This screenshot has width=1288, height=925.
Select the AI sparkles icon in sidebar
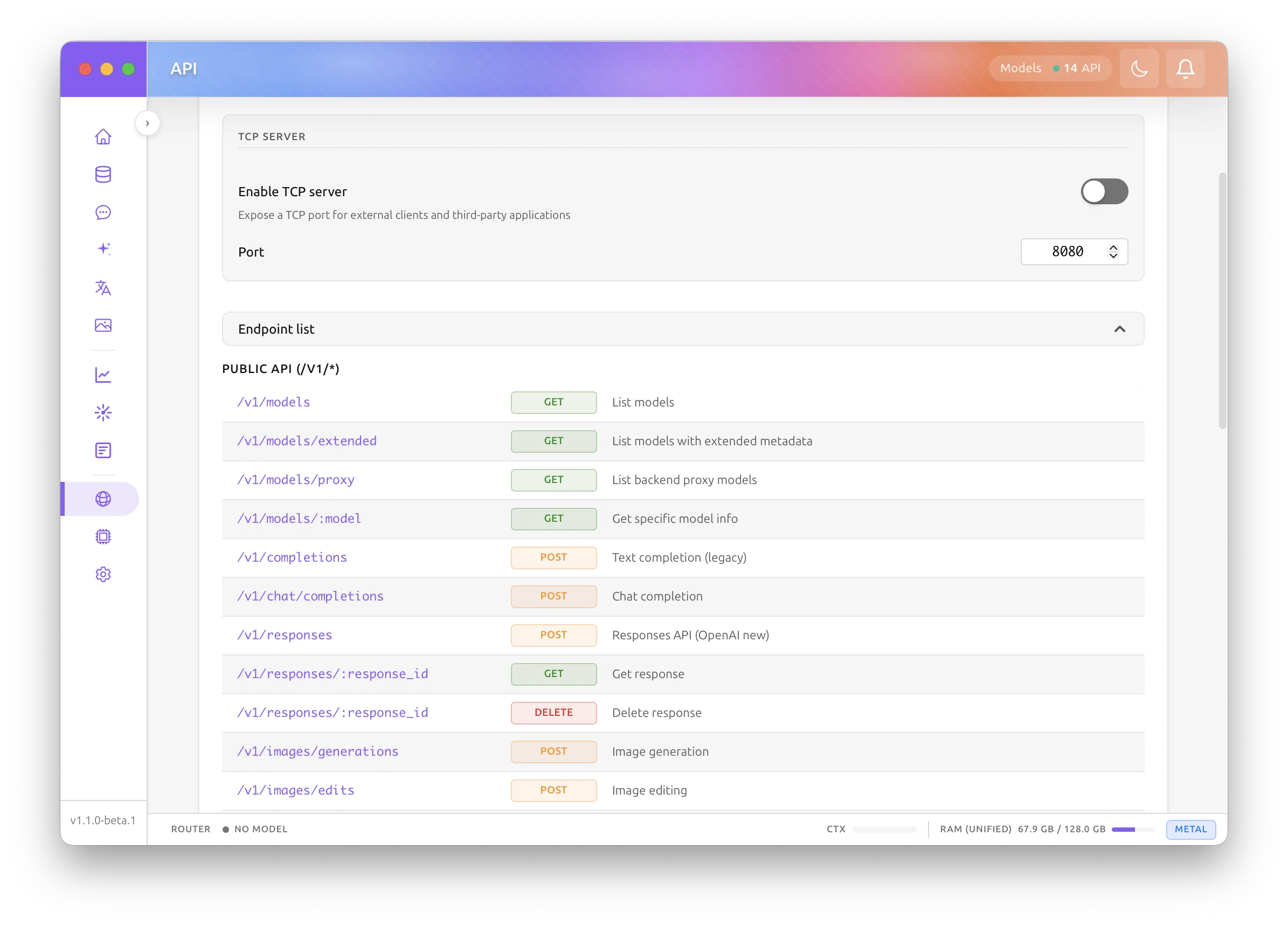pyautogui.click(x=103, y=248)
